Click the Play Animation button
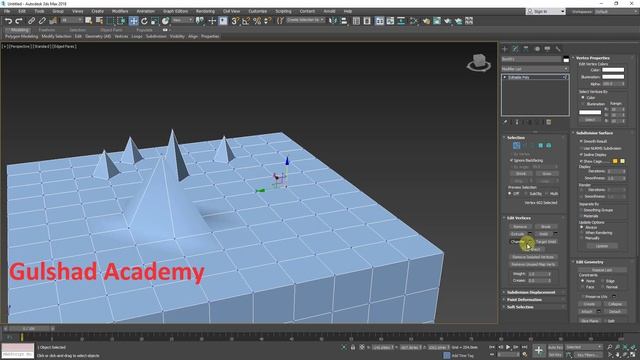The width and height of the screenshot is (640, 360). 508,347
